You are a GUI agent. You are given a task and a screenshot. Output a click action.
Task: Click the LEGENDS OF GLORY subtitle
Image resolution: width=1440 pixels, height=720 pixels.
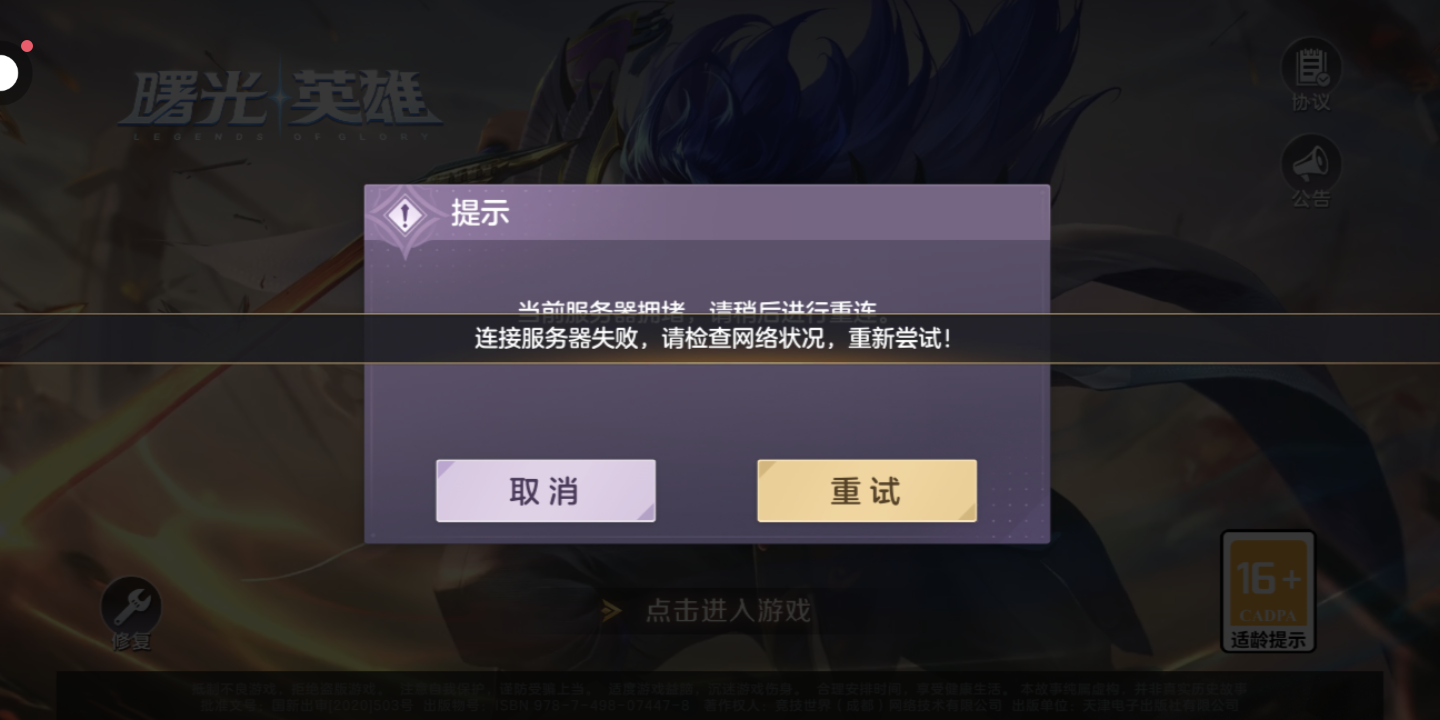click(x=279, y=135)
